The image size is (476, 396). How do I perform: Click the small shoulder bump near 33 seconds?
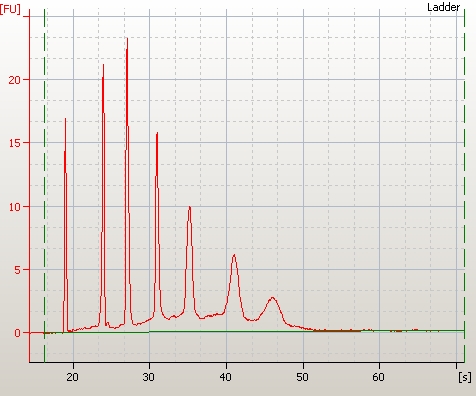tap(173, 316)
